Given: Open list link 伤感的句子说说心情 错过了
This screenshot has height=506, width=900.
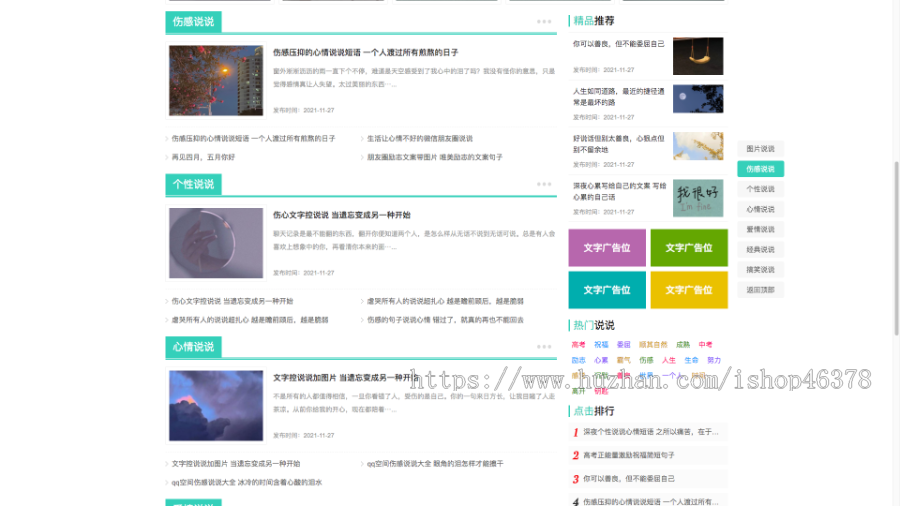Looking at the screenshot, I should point(445,320).
